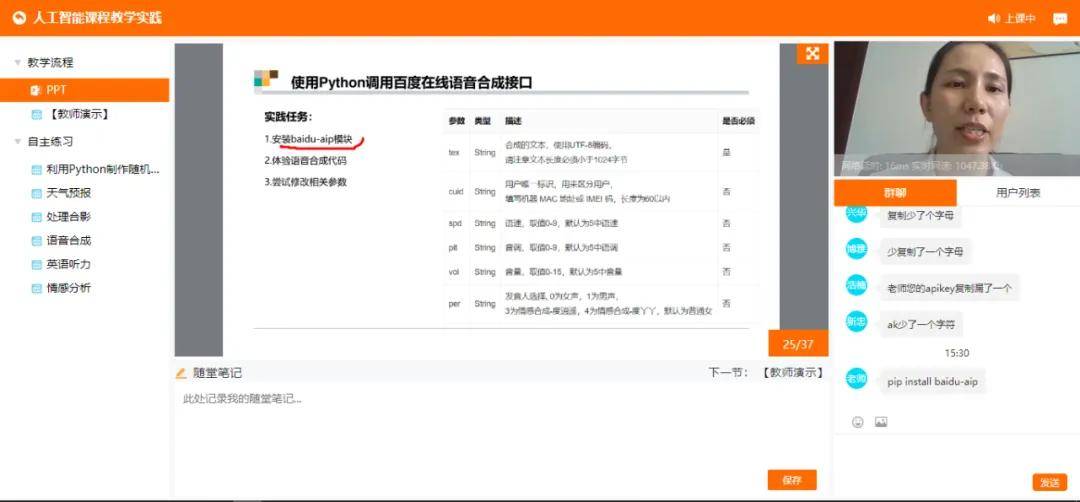1080x502 pixels.
Task: Open the 英语听力 exercise
Action: point(69,264)
